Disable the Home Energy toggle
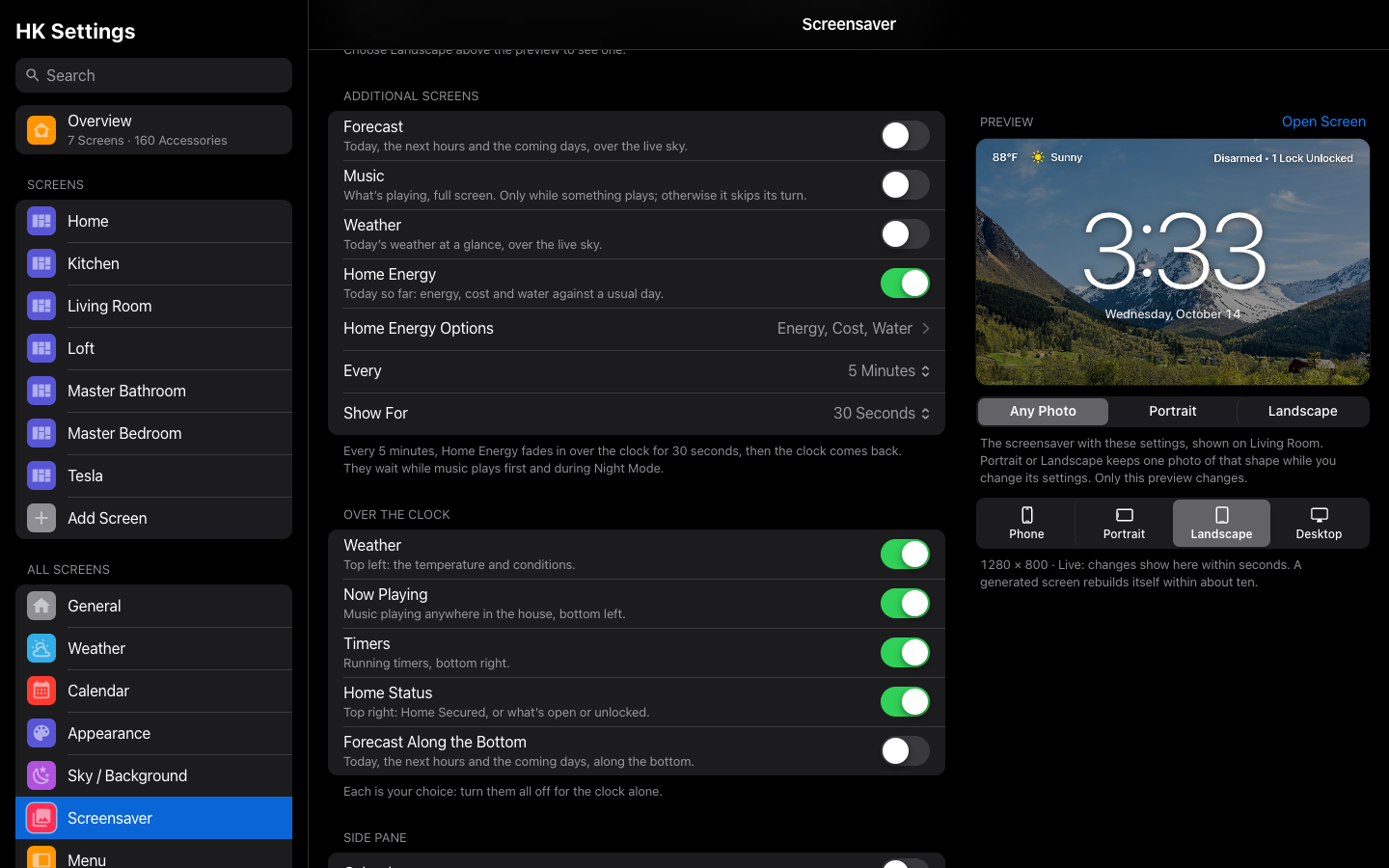 (905, 284)
